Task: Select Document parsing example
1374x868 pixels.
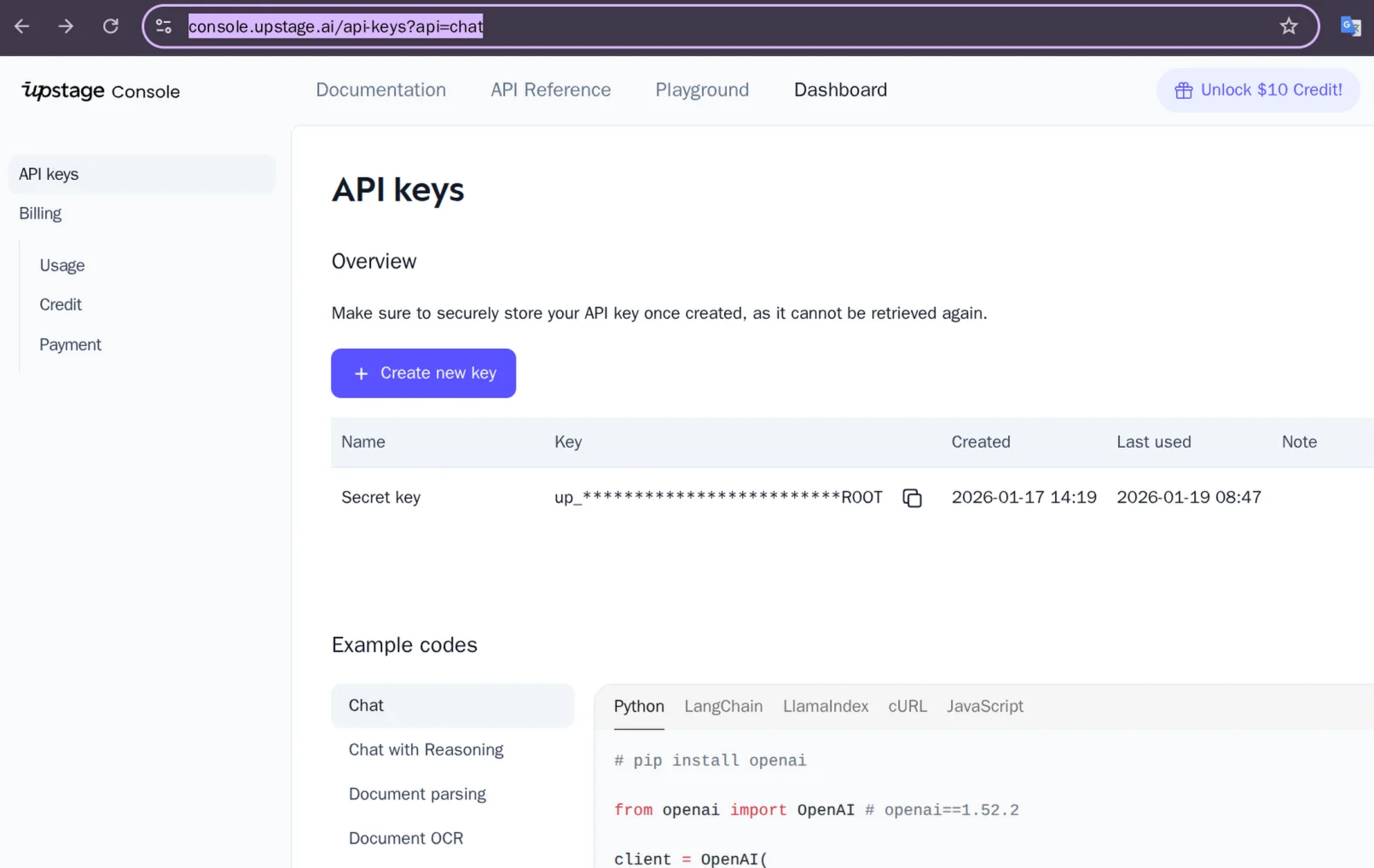Action: click(x=417, y=794)
